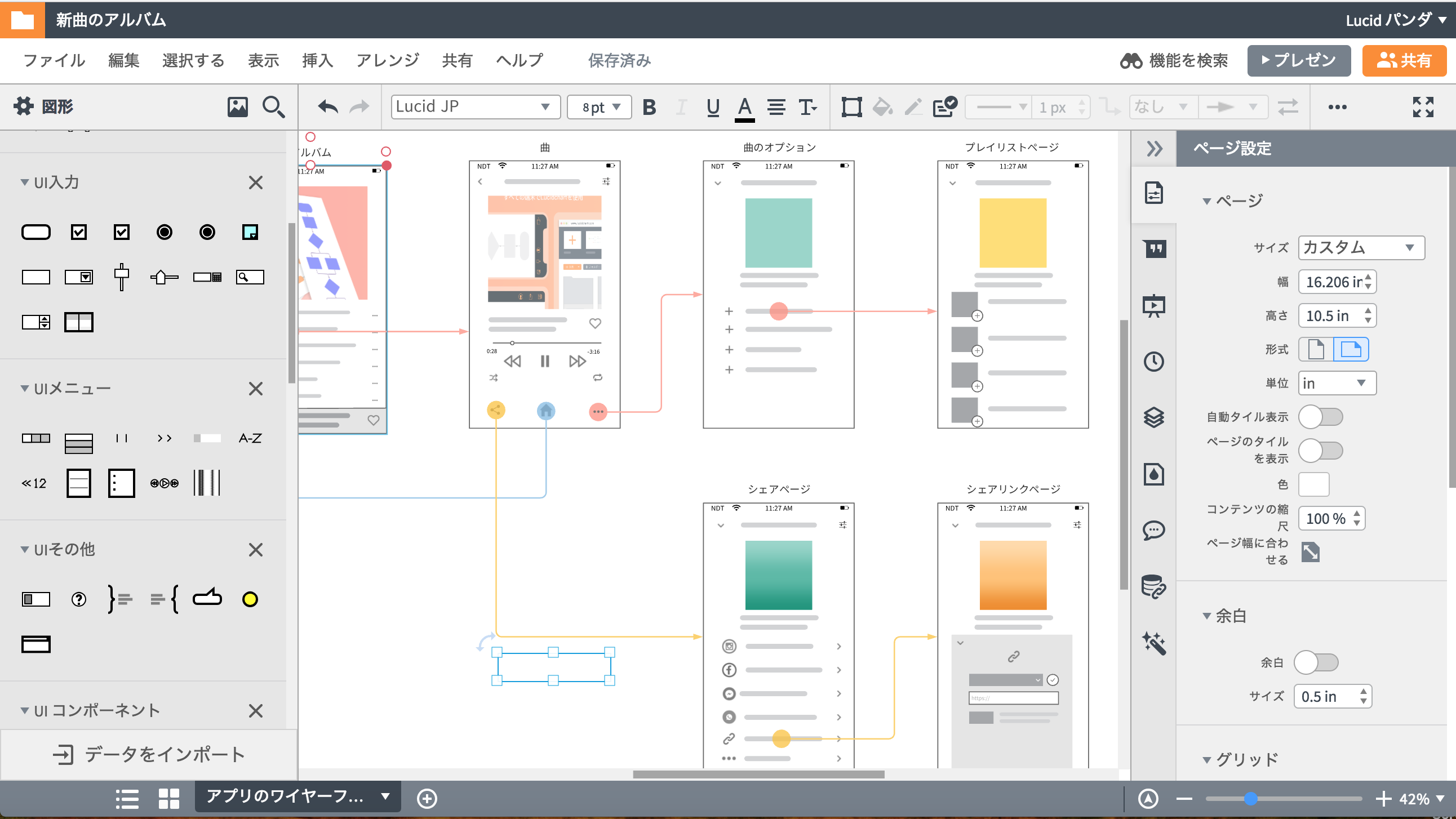Click the image insert icon in shapes panel
The image size is (1456, 819).
237,106
